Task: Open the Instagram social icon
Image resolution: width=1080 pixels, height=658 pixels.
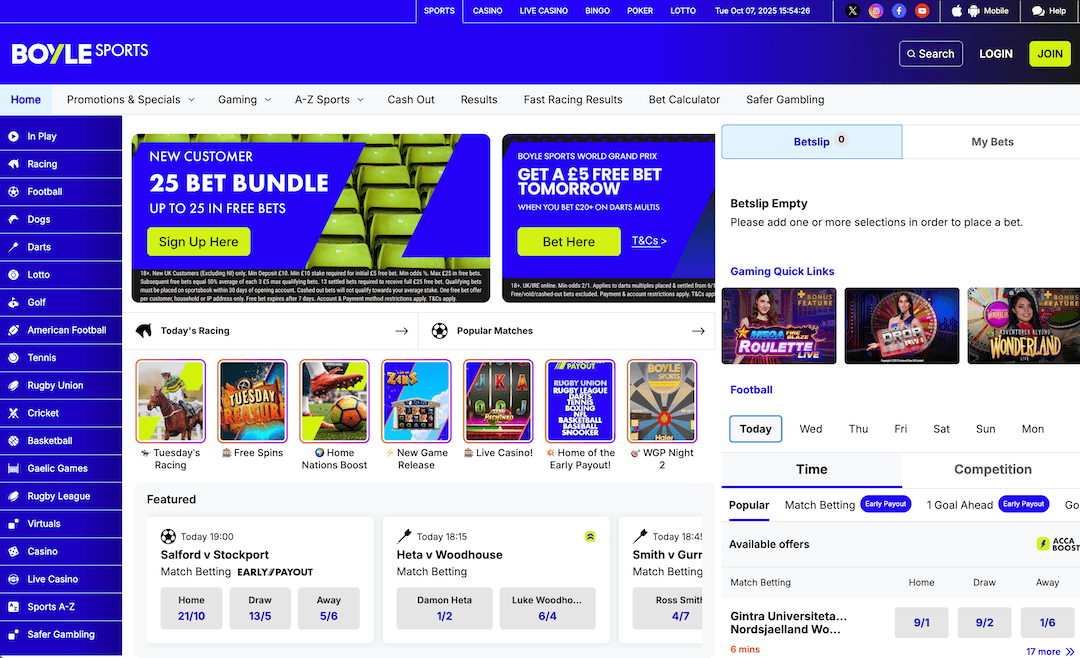Action: coord(875,11)
